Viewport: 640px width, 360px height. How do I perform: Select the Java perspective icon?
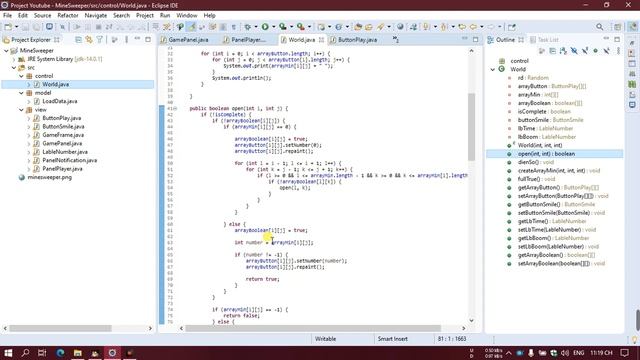pos(633,27)
